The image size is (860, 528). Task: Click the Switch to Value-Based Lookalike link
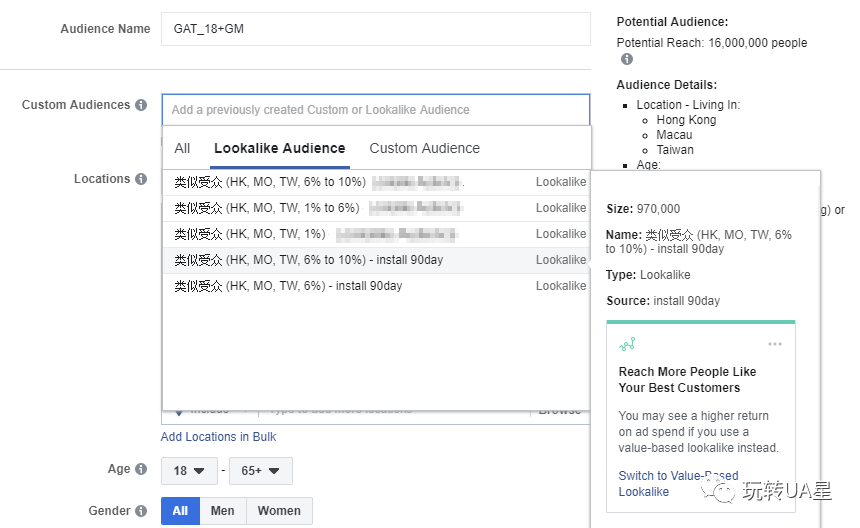point(678,484)
